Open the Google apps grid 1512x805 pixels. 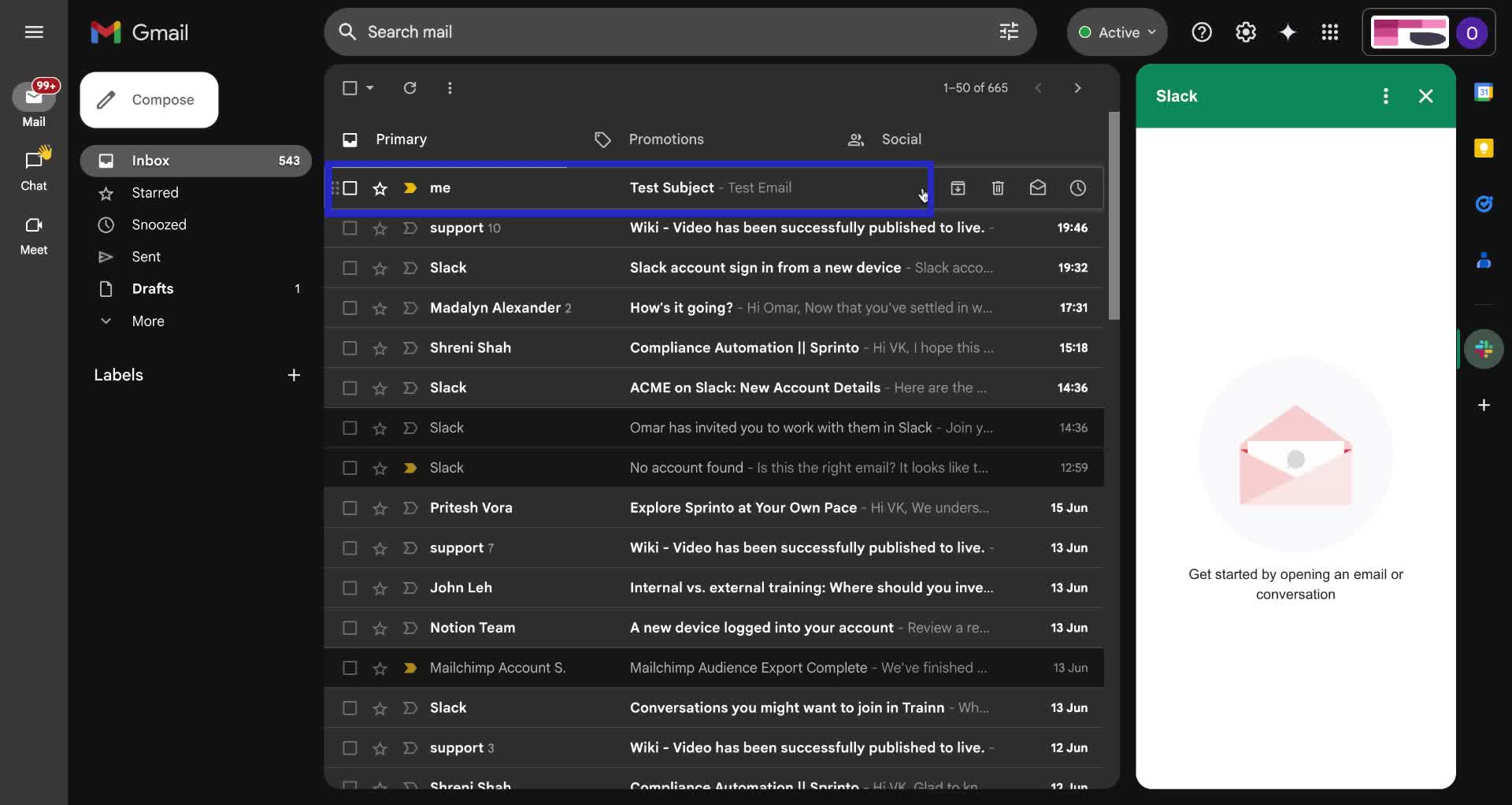tap(1329, 32)
